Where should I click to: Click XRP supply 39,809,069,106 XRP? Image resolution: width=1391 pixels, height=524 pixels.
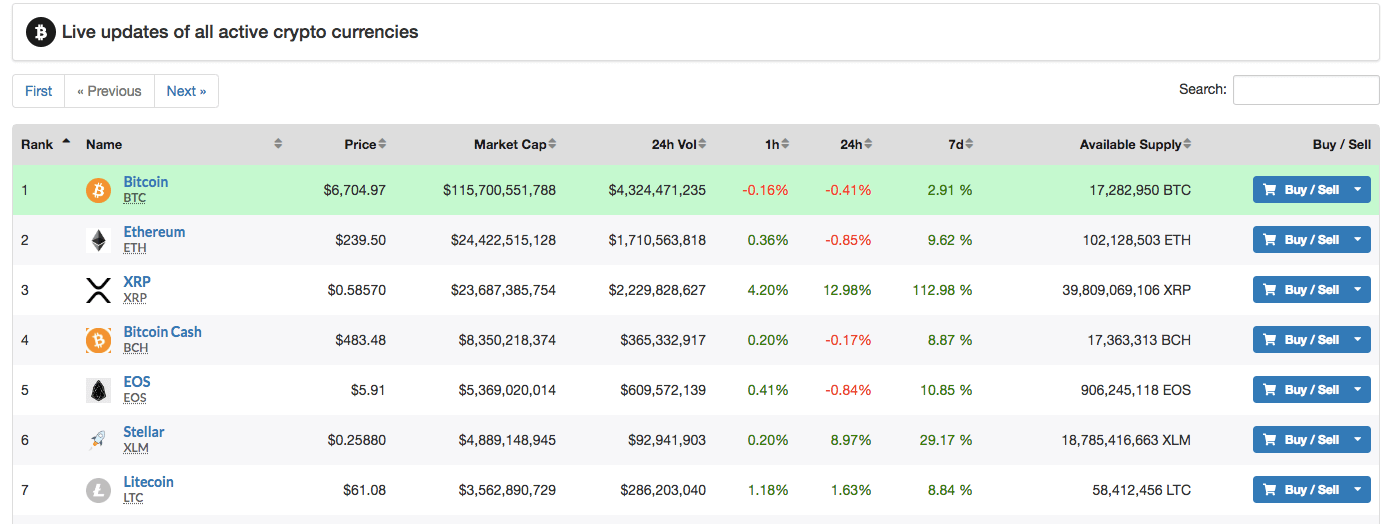pyautogui.click(x=1127, y=290)
